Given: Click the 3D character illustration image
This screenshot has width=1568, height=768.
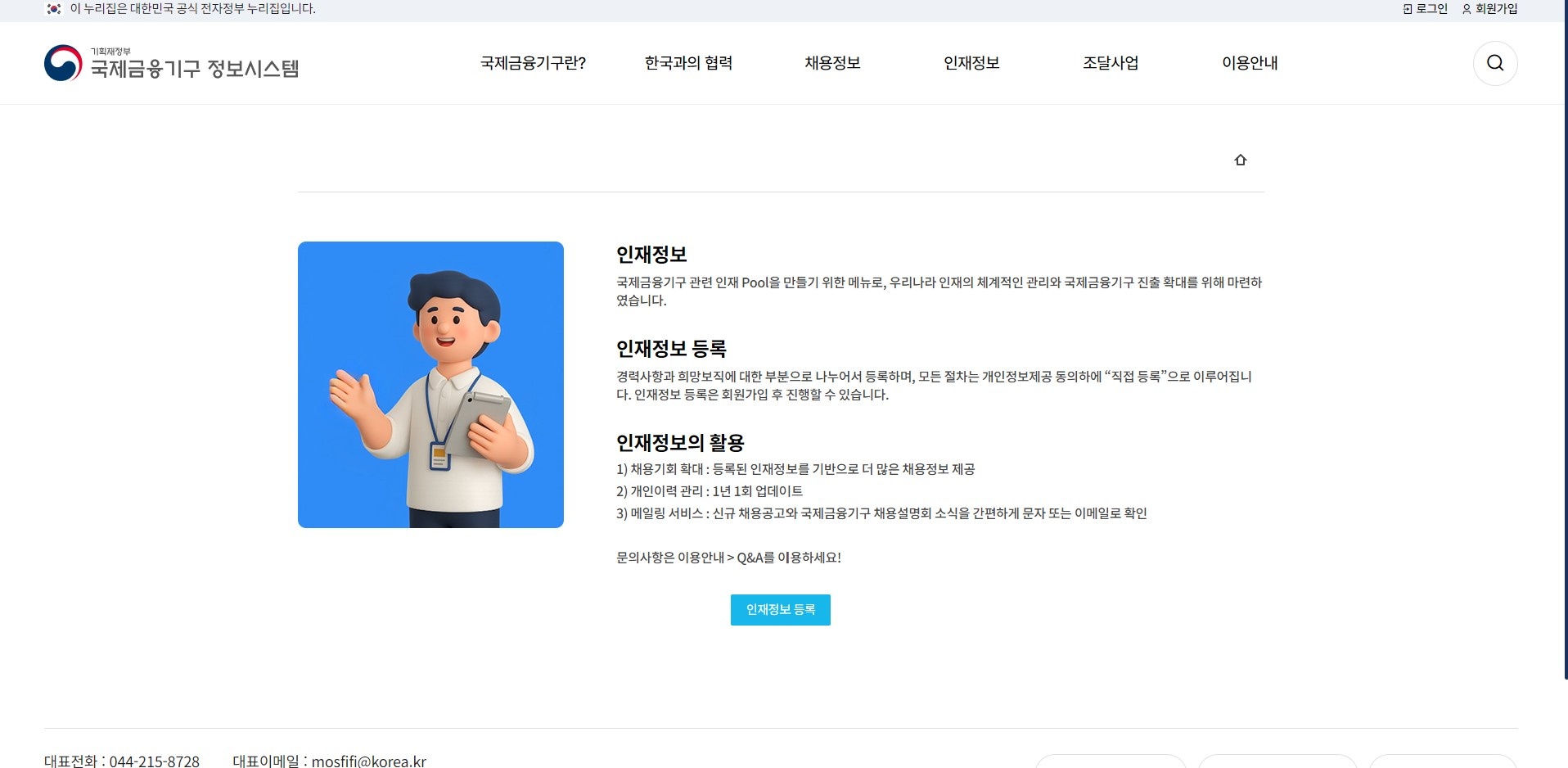Looking at the screenshot, I should pyautogui.click(x=430, y=385).
